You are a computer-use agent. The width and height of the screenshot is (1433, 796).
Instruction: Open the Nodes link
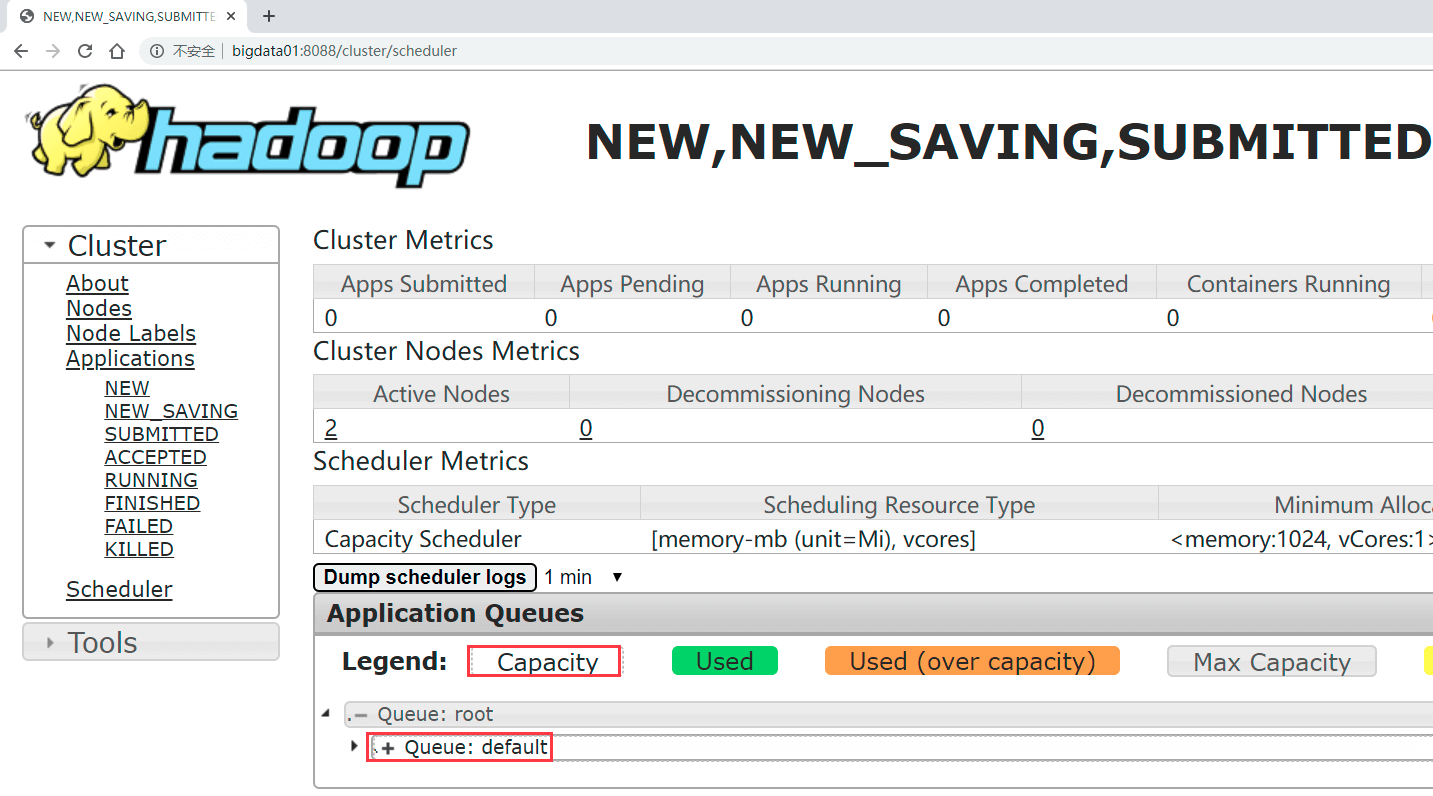pos(99,308)
